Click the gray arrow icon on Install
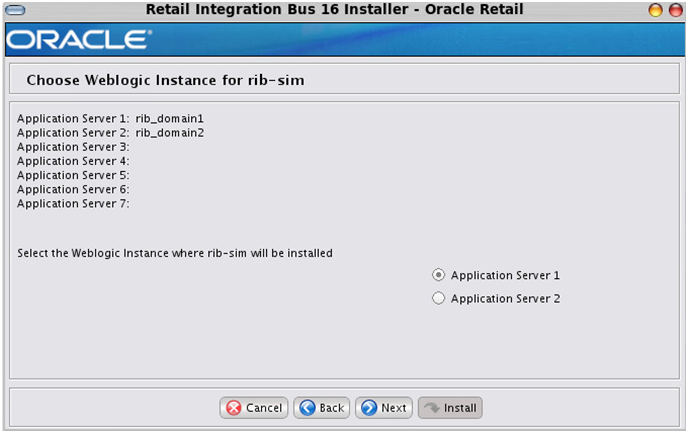 [x=432, y=408]
